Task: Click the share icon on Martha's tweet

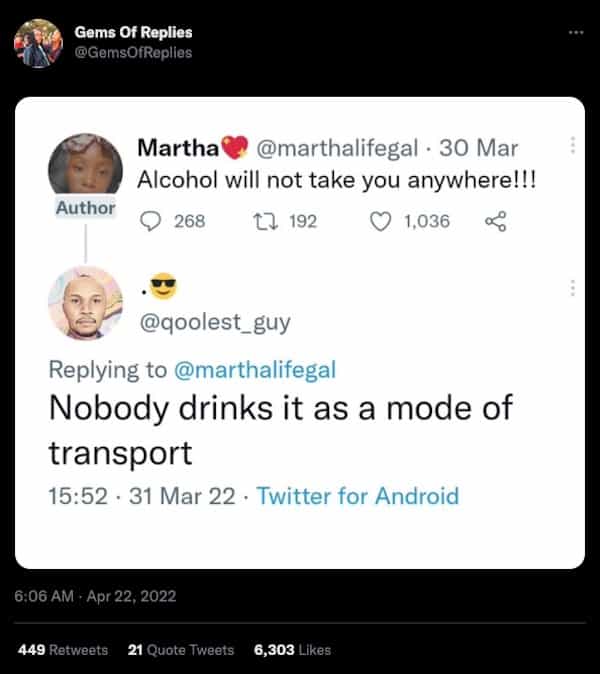Action: point(494,222)
